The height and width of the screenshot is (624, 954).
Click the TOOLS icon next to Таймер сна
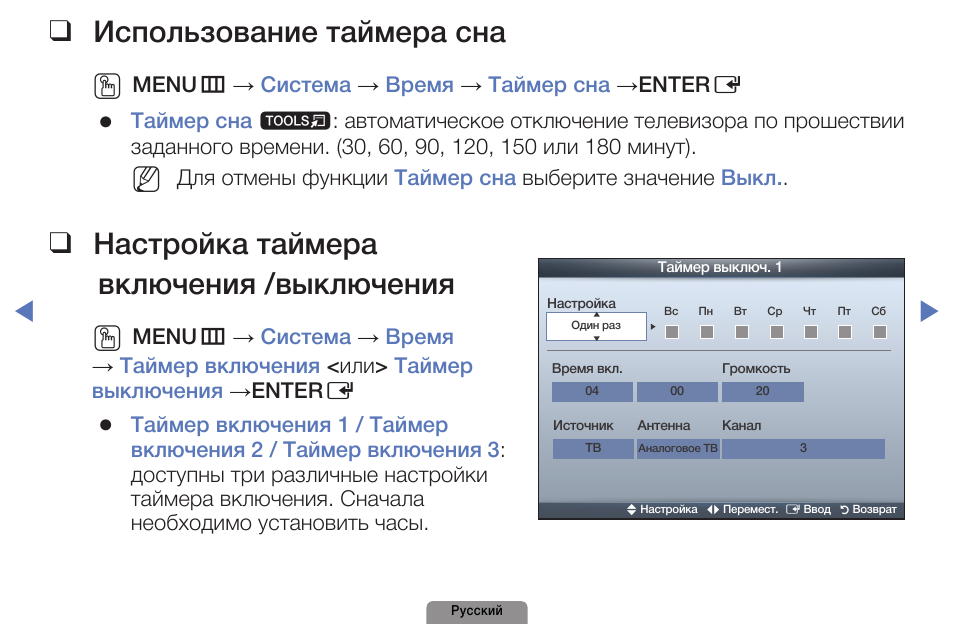tap(294, 119)
